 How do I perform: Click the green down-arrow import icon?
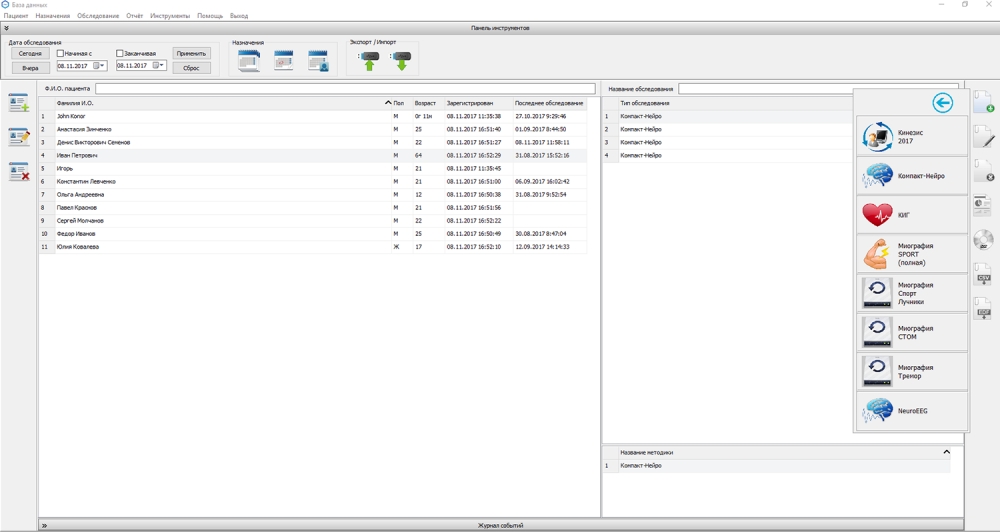[401, 61]
